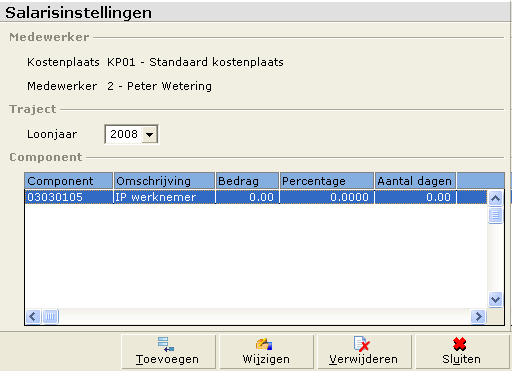Click the scroll up arrow in table

495,199
